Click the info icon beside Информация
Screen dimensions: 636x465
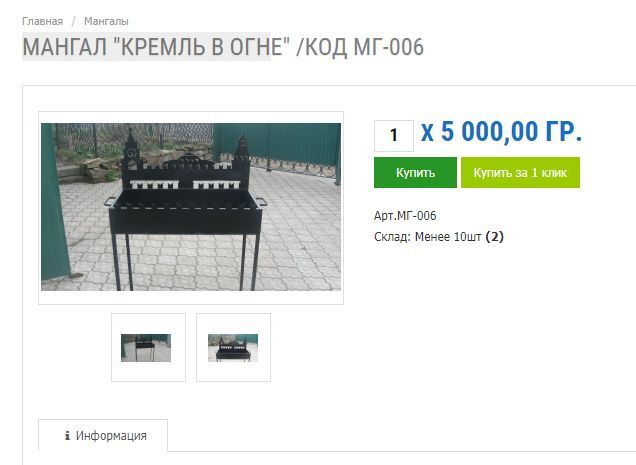[67, 436]
